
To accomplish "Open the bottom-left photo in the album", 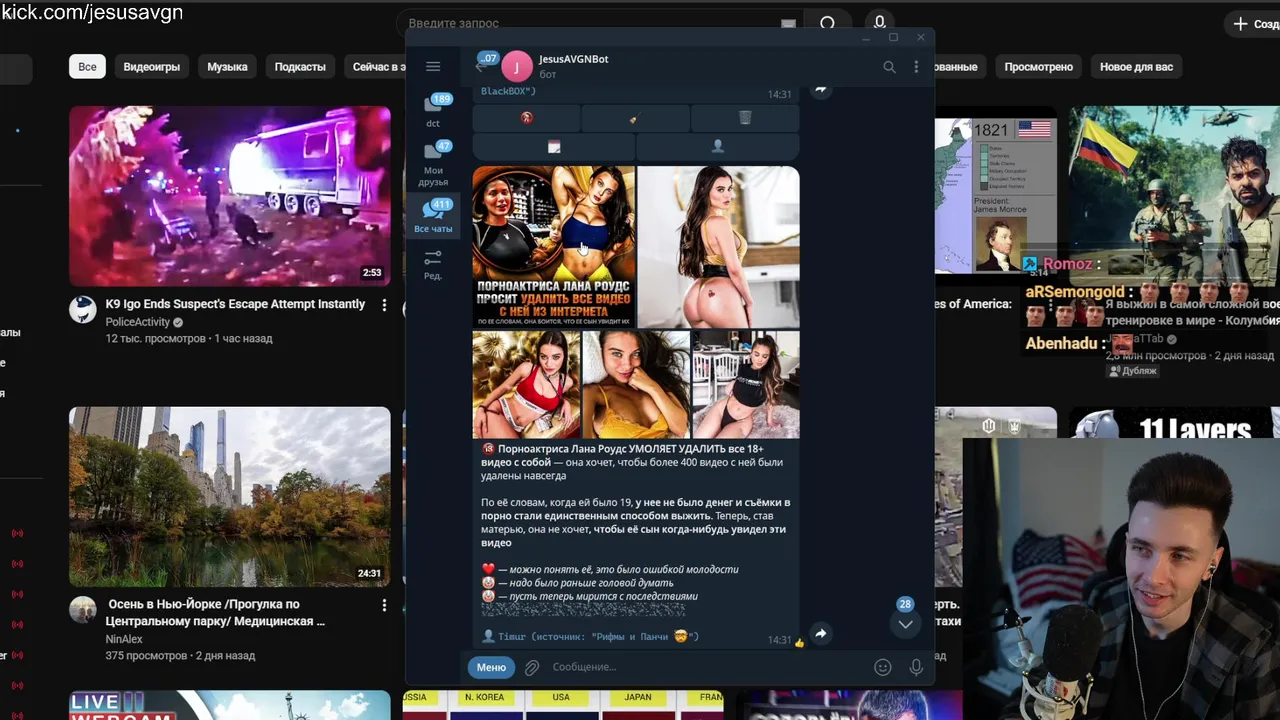I will pyautogui.click(x=526, y=384).
